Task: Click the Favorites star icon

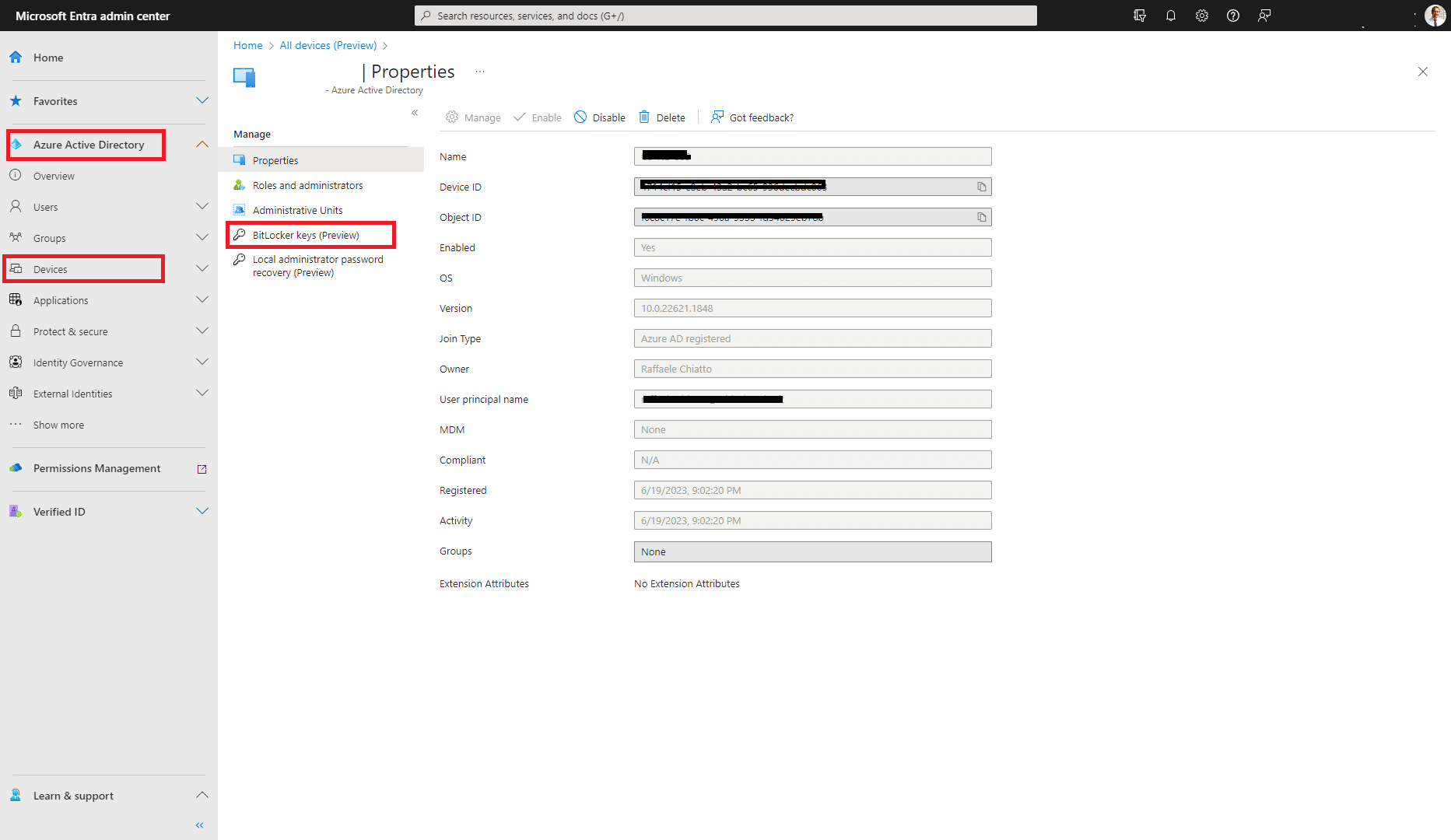Action: coord(16,101)
